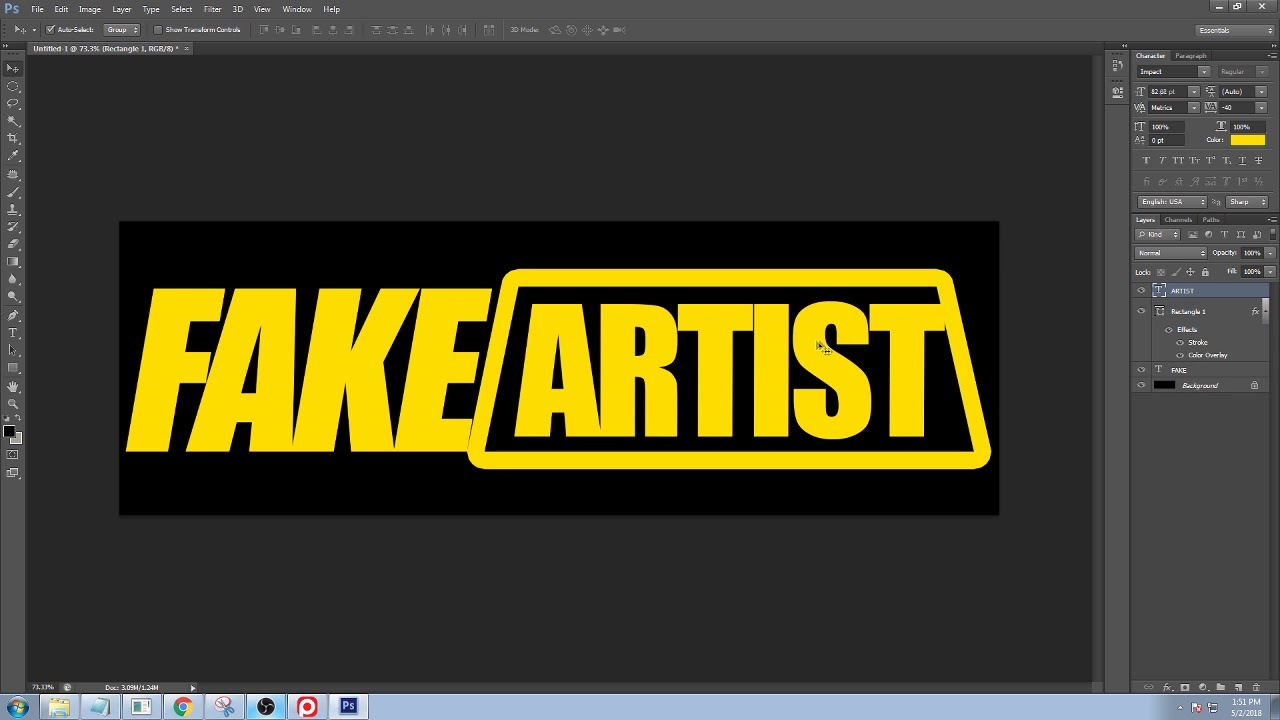Select the Rectangle shape tool

coord(13,368)
